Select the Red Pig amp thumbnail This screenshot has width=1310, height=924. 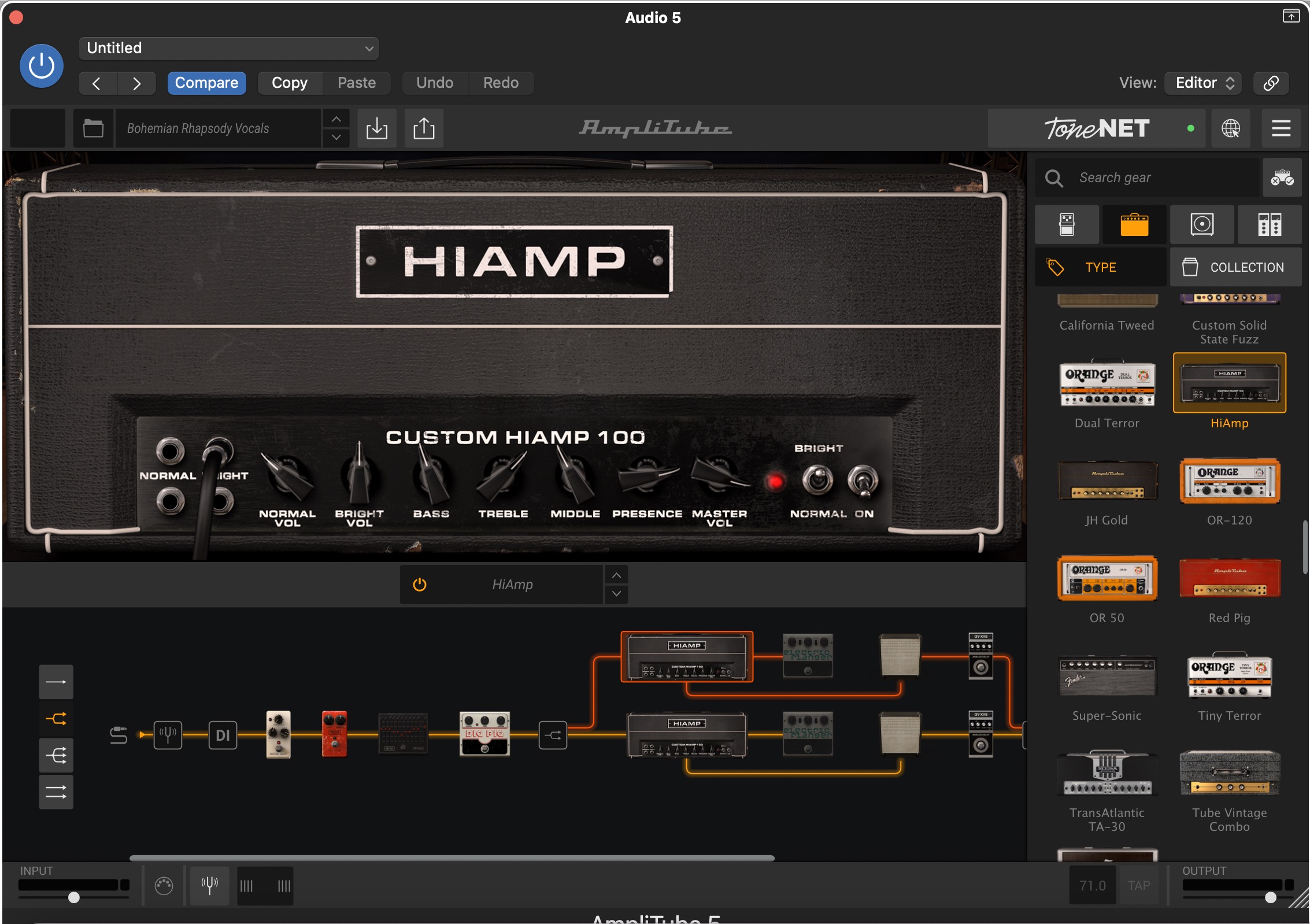tap(1230, 578)
